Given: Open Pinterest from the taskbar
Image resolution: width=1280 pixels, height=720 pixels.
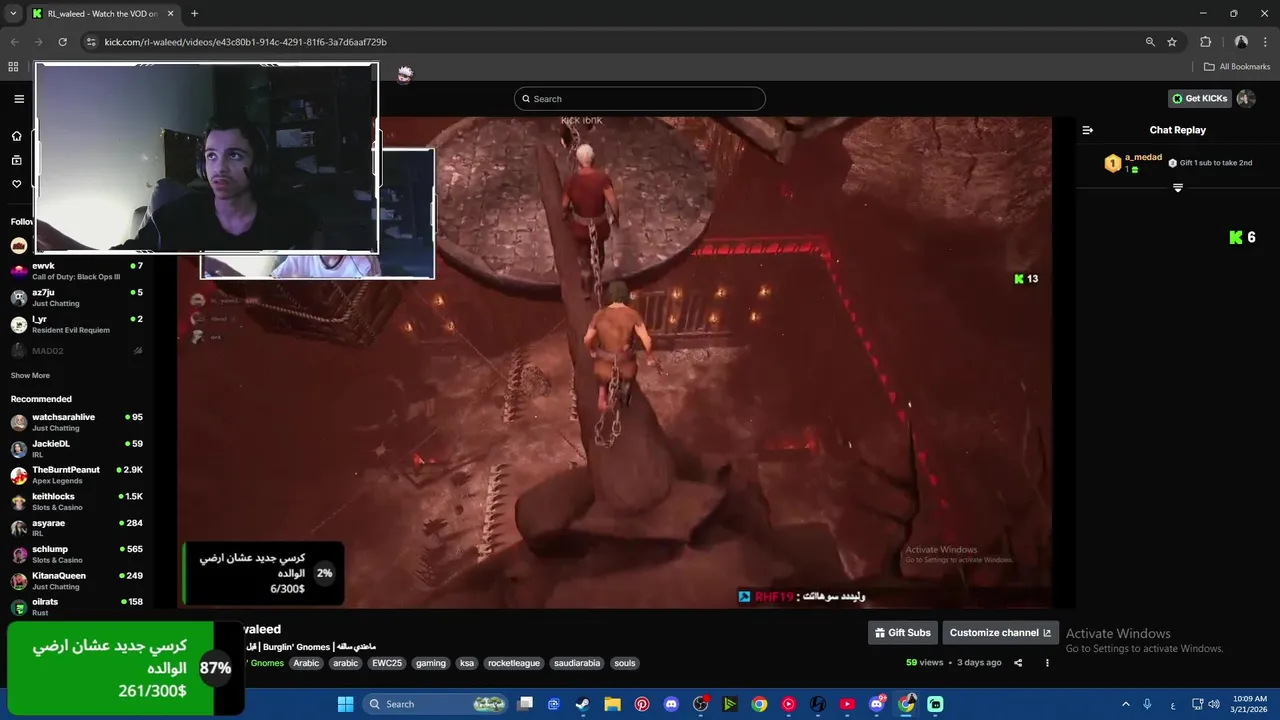Looking at the screenshot, I should tap(642, 704).
